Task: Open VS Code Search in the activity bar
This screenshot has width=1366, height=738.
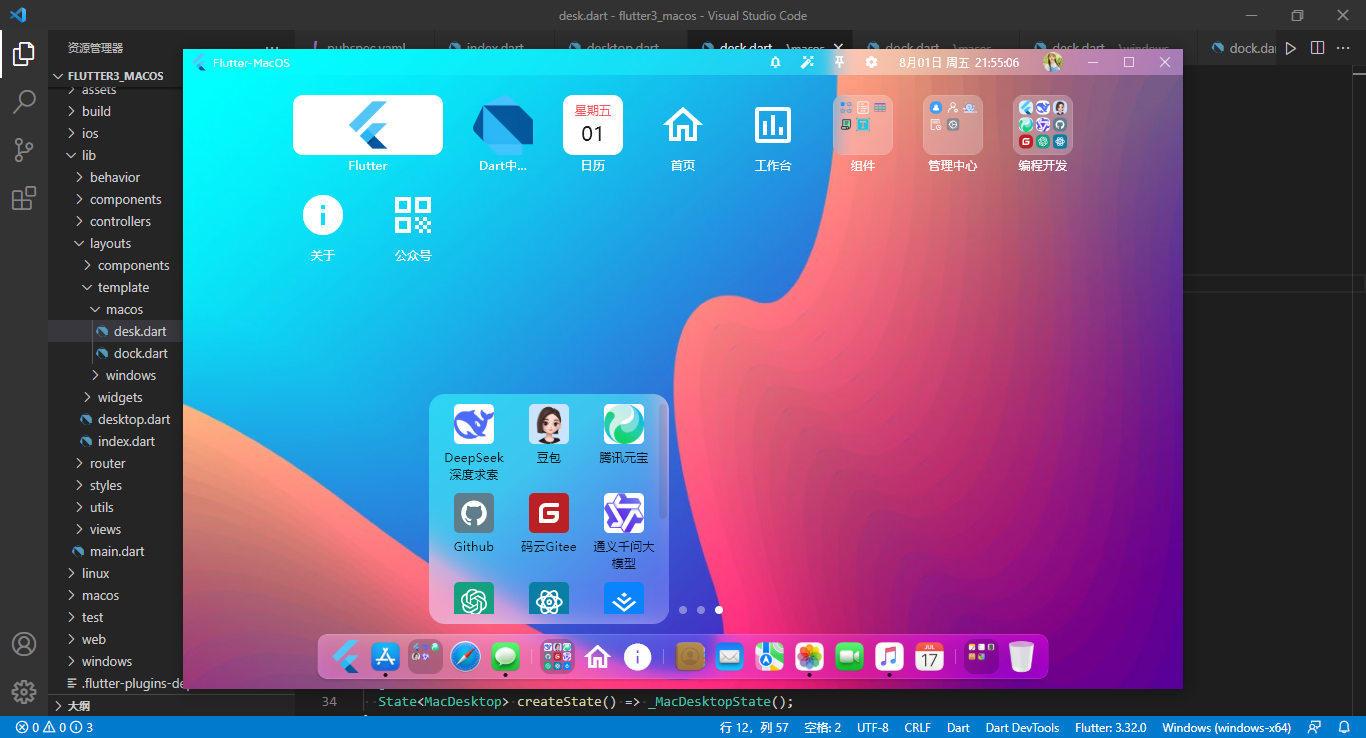Action: click(x=24, y=101)
